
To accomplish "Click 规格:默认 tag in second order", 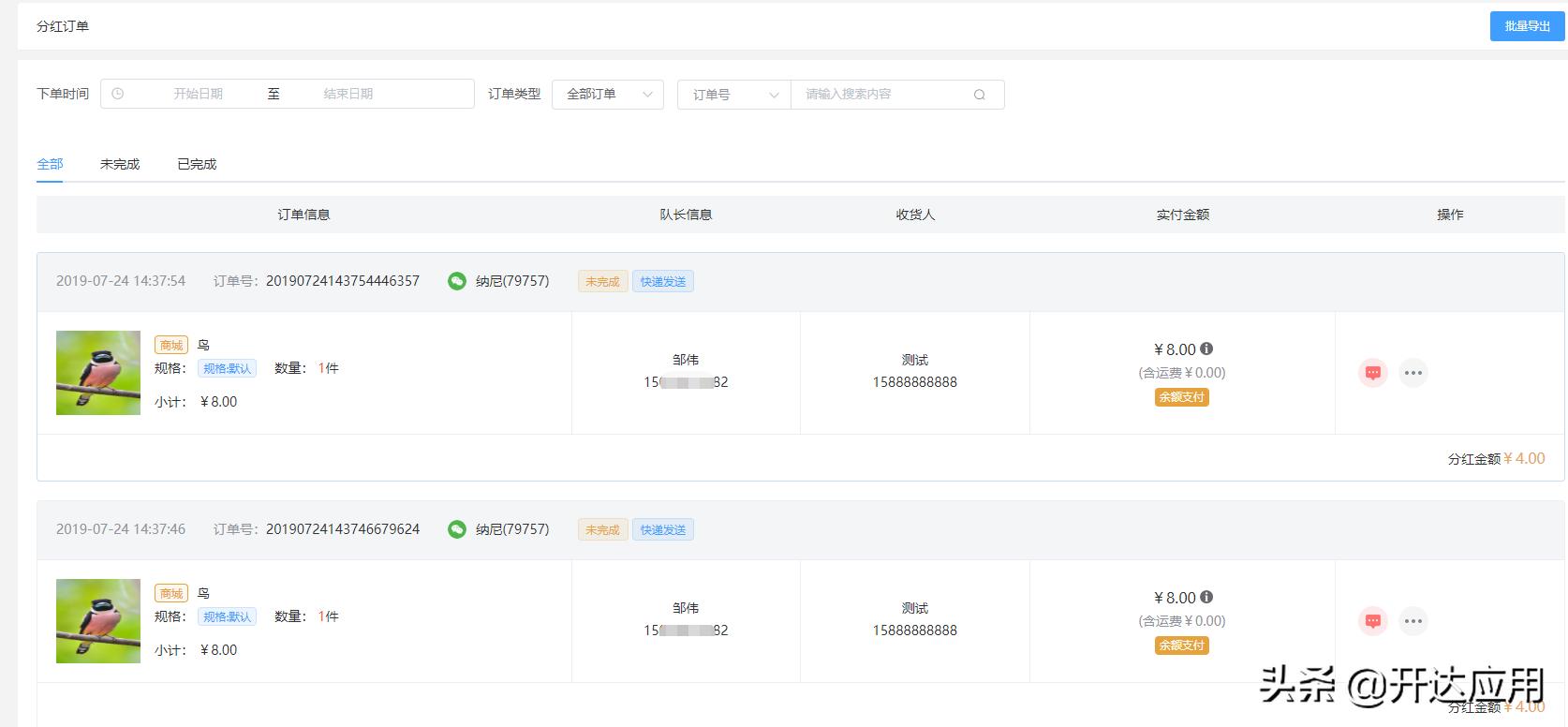I will pyautogui.click(x=228, y=616).
